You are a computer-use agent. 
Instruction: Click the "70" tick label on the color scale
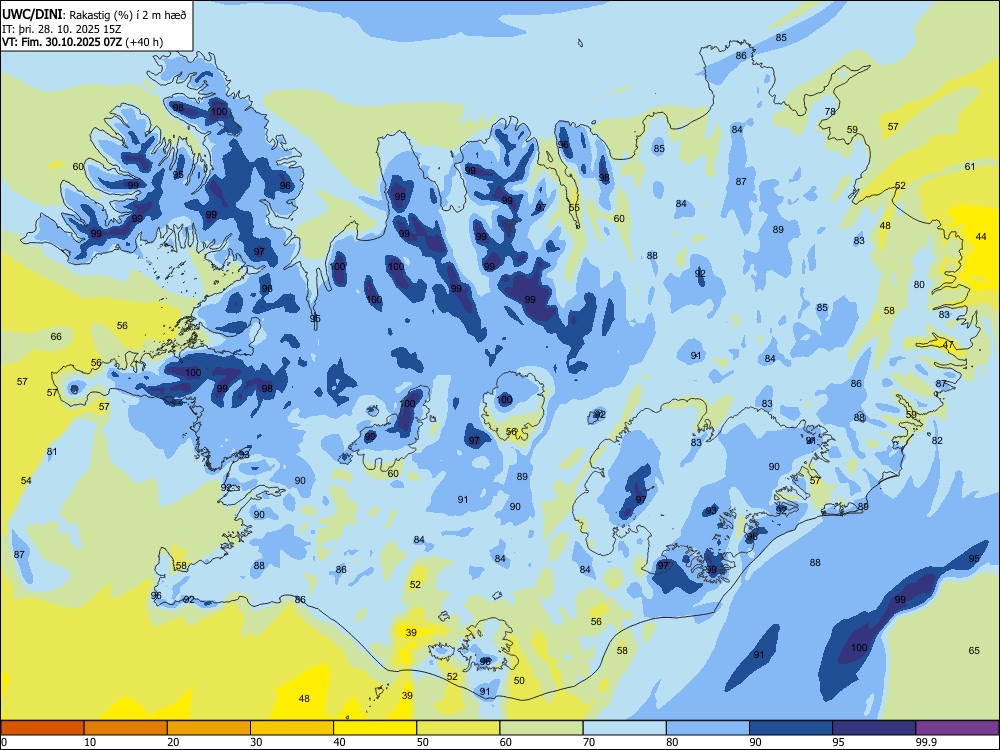589,742
